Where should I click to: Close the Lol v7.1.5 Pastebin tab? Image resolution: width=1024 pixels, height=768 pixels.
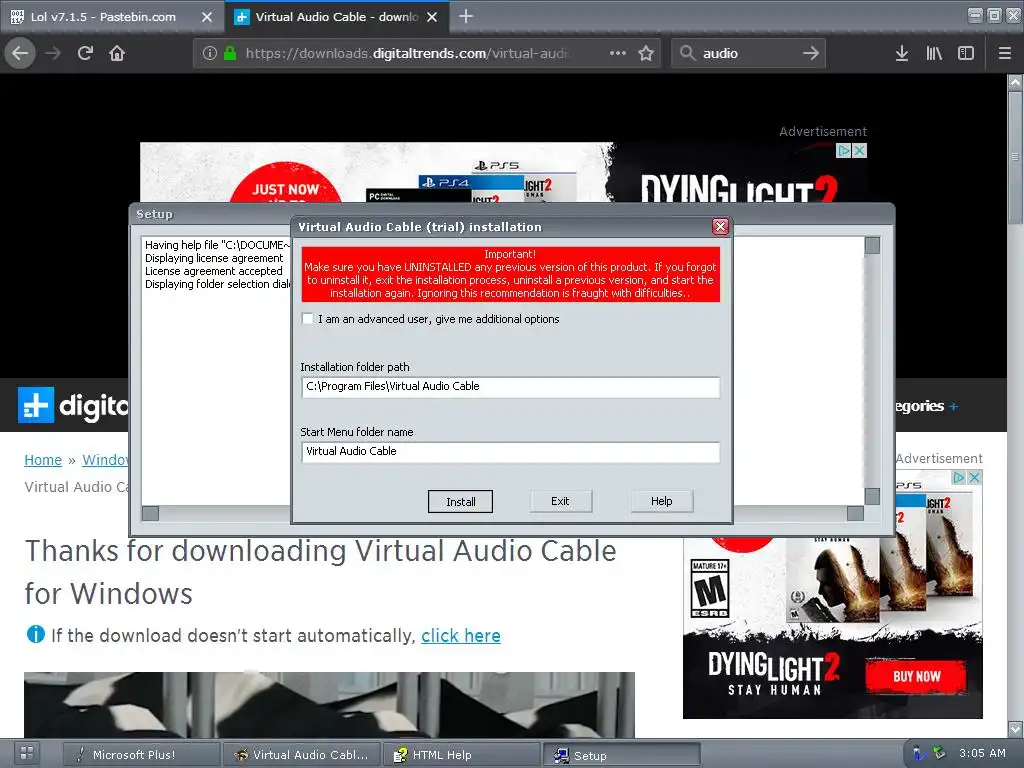pos(207,17)
